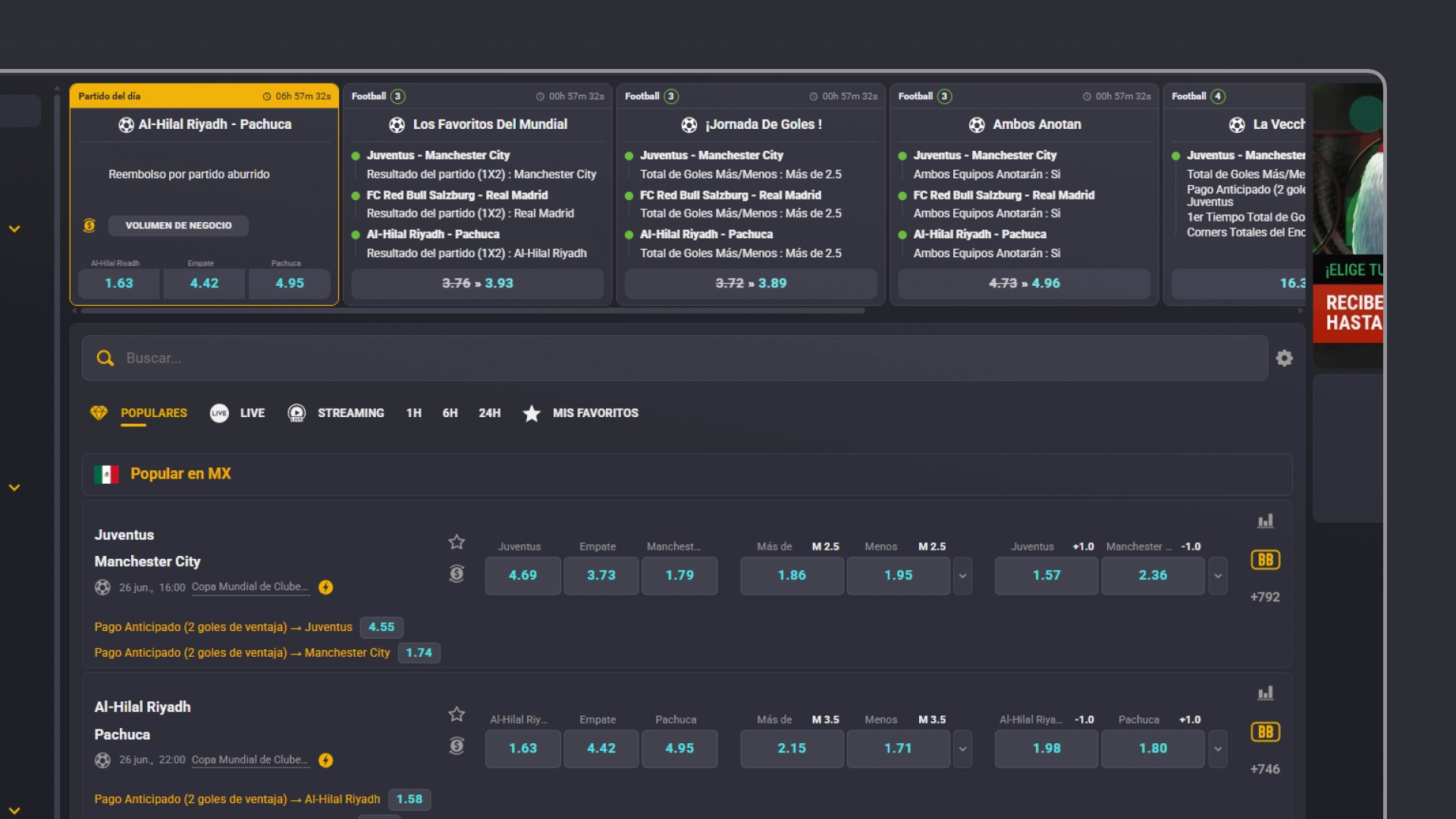The height and width of the screenshot is (819, 1456).
Task: Filter matches by 6H
Action: (450, 413)
